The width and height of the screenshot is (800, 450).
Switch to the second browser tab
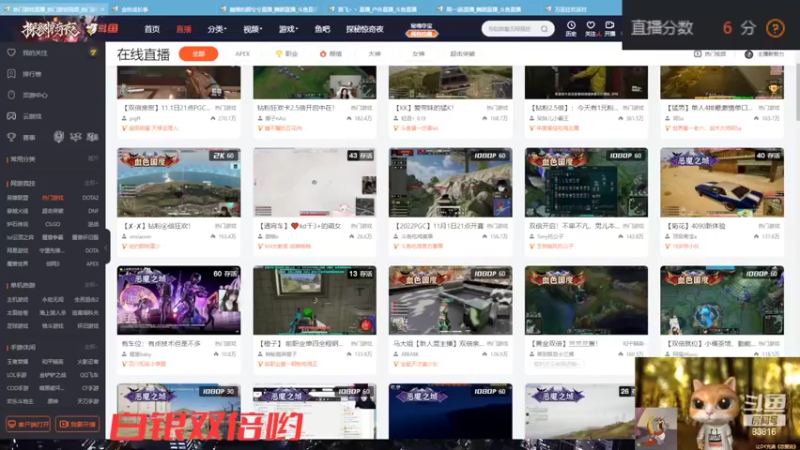[162, 9]
